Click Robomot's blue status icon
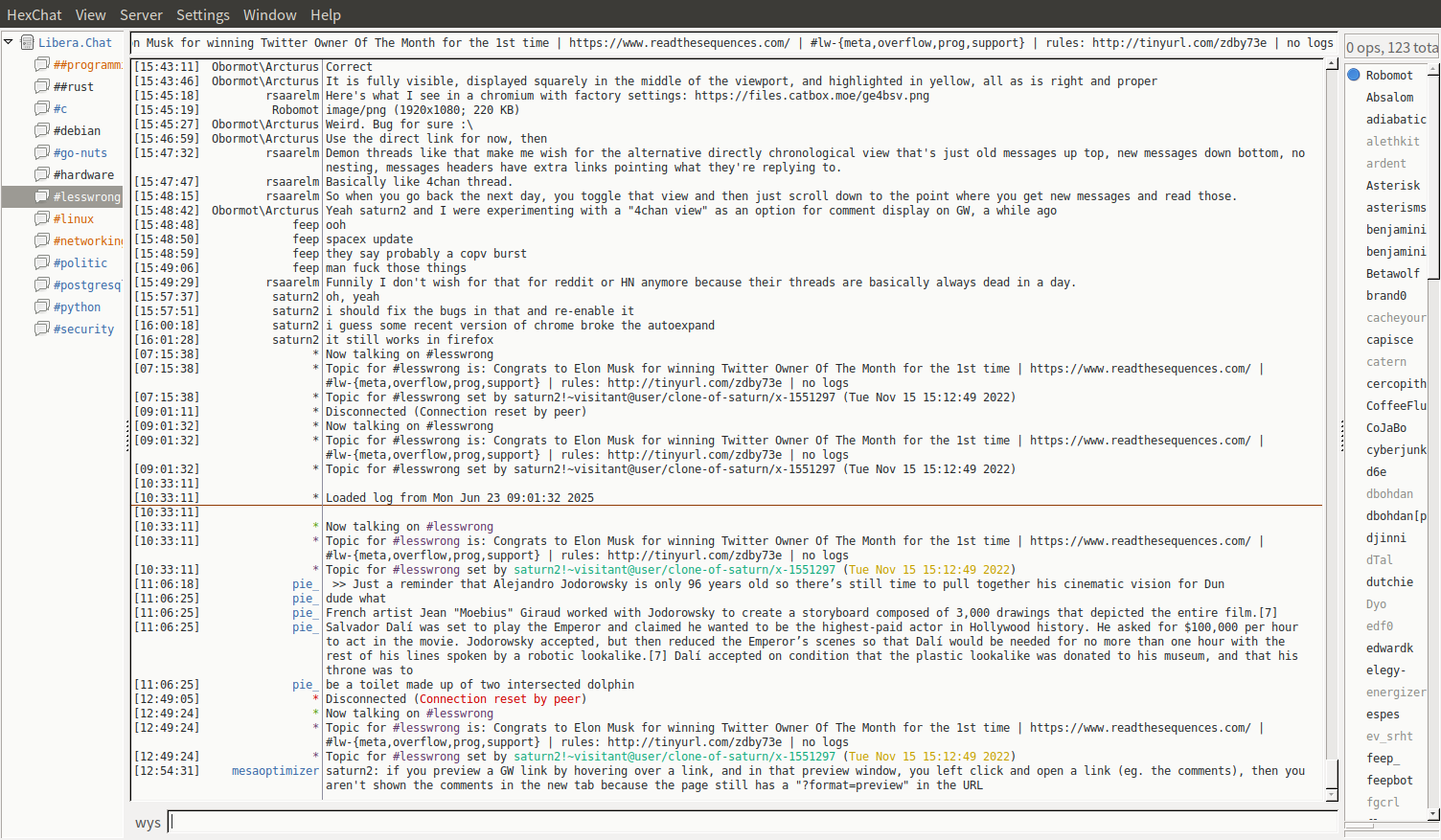 [1354, 75]
